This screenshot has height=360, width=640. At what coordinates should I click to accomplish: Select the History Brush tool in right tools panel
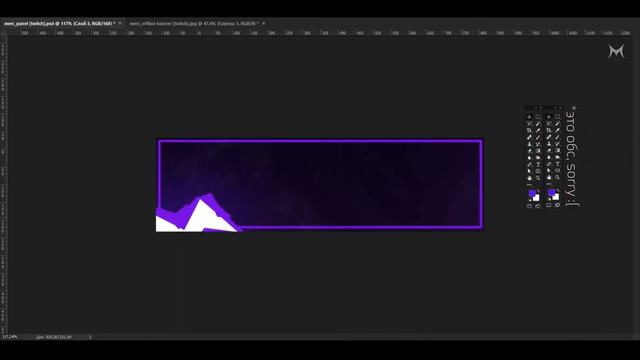pos(558,144)
